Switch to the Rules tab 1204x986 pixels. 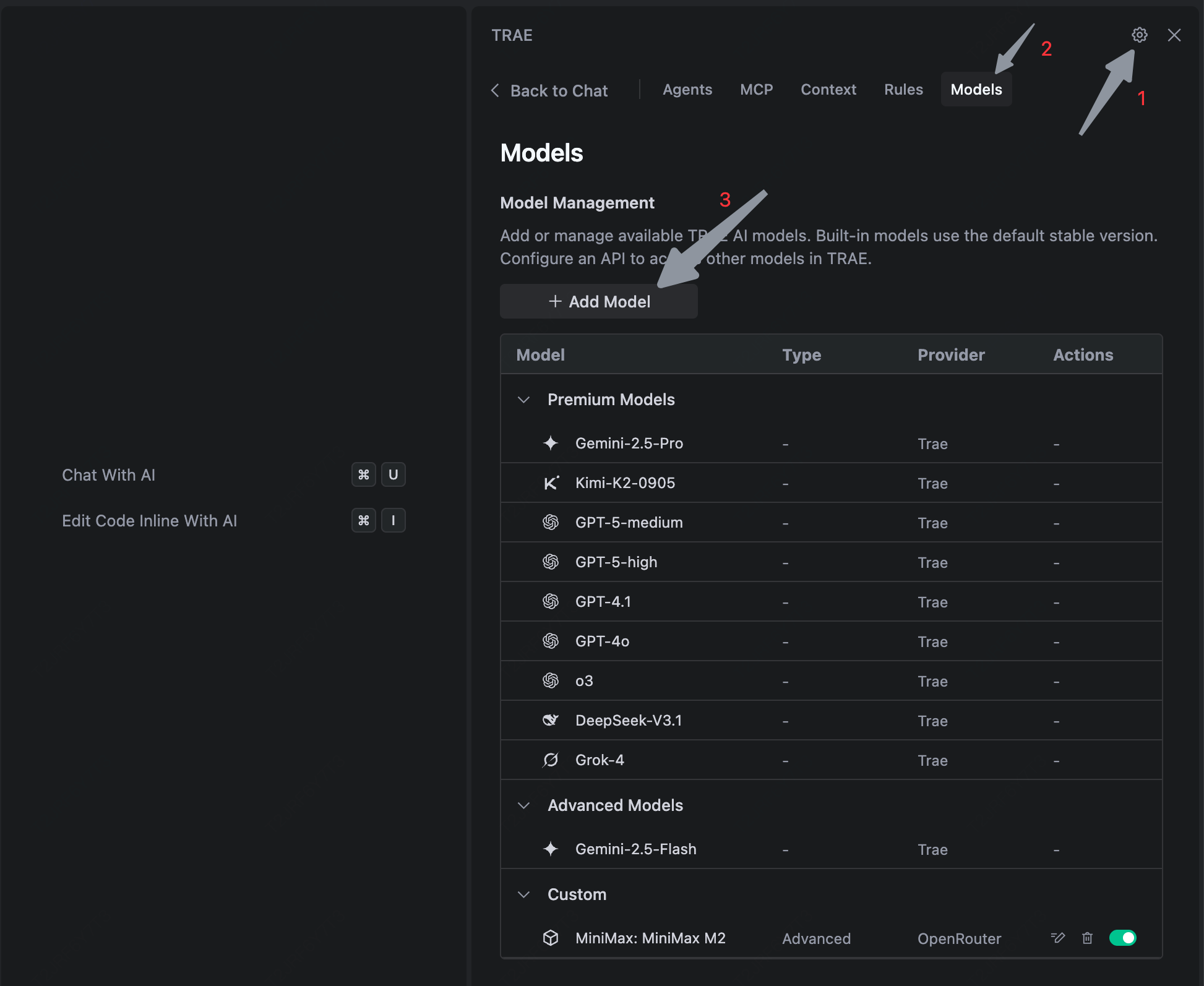[903, 90]
